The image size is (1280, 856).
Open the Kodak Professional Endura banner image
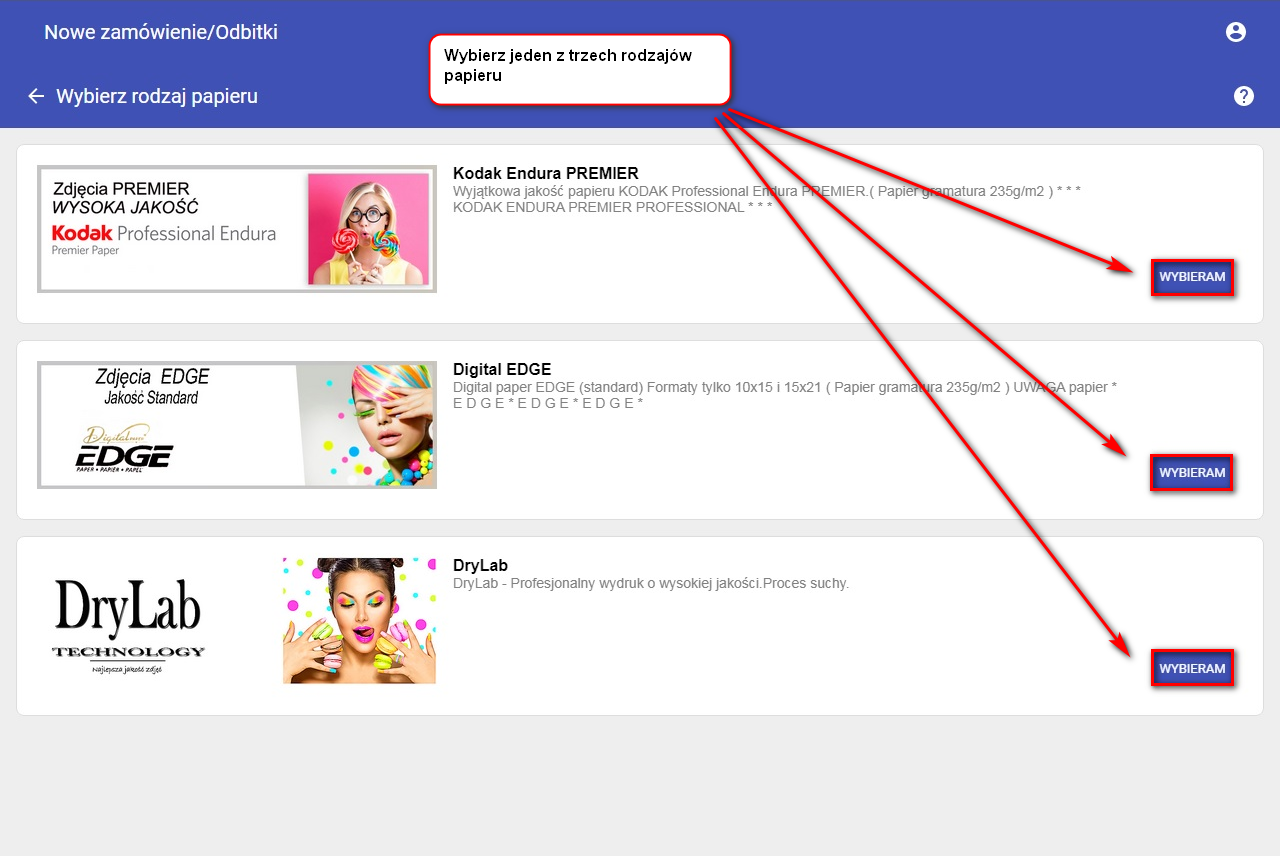(237, 229)
